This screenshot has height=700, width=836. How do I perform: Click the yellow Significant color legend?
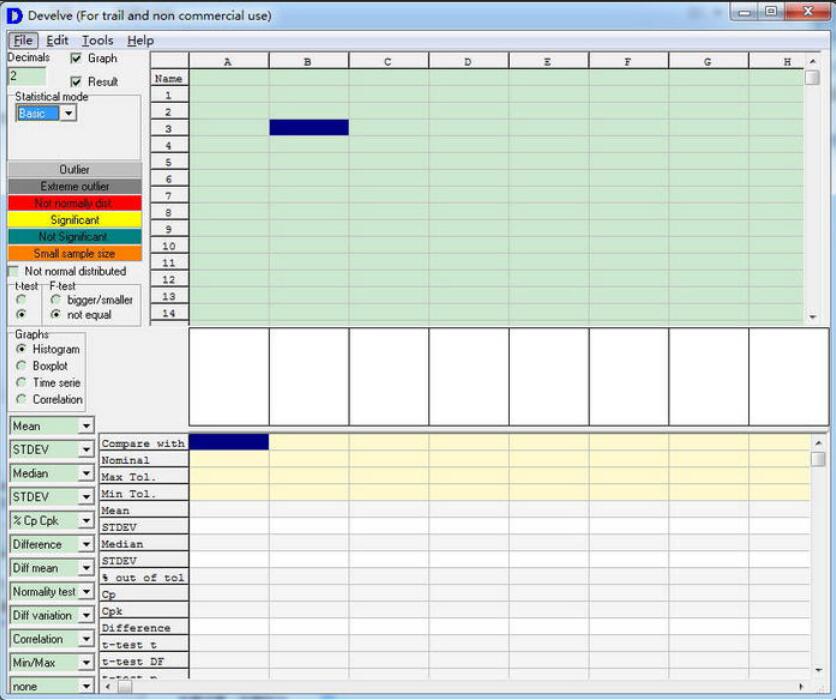(75, 220)
